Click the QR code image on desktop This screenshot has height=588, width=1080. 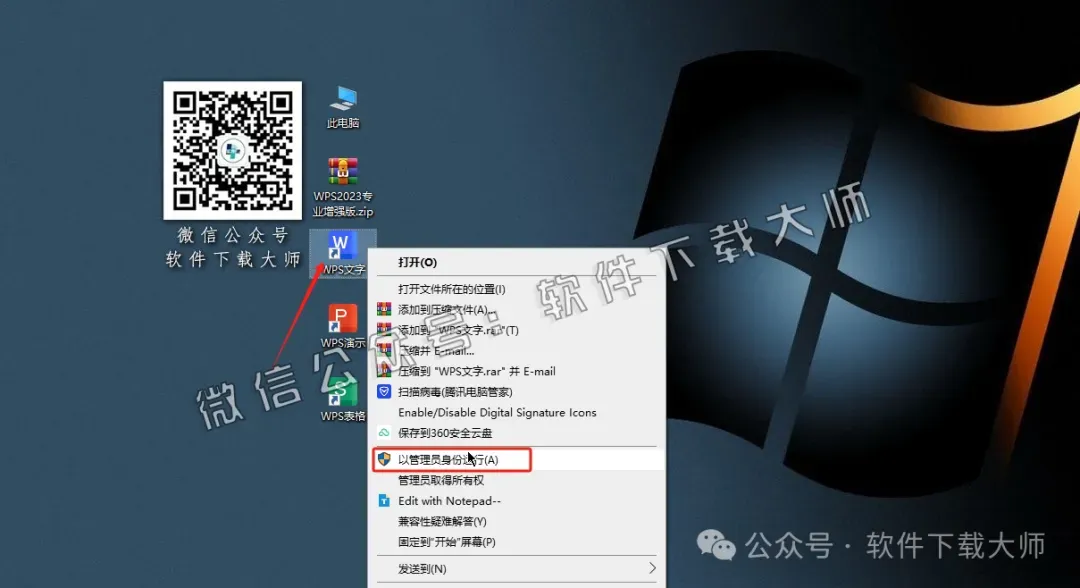(232, 150)
